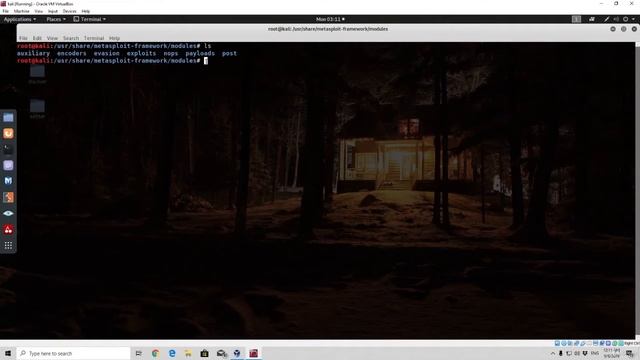Screen dimensions: 640x360
Task: Click 'nops' in the ls output
Action: click(171, 53)
